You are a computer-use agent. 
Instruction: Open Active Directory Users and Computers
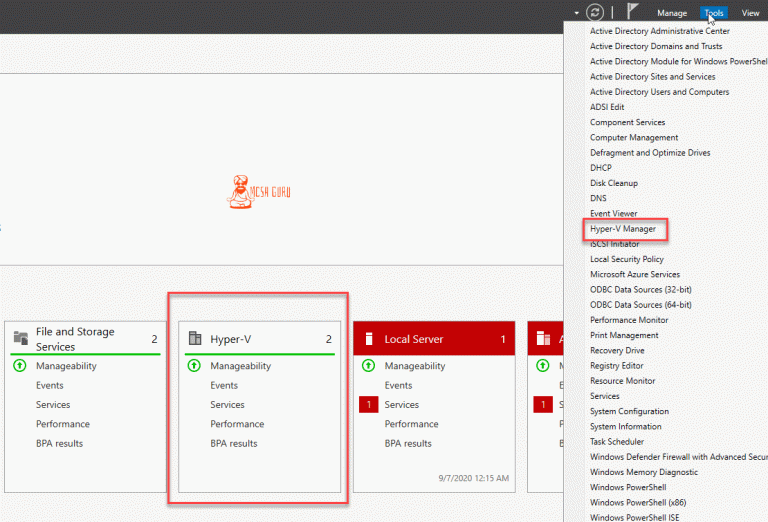[x=659, y=92]
